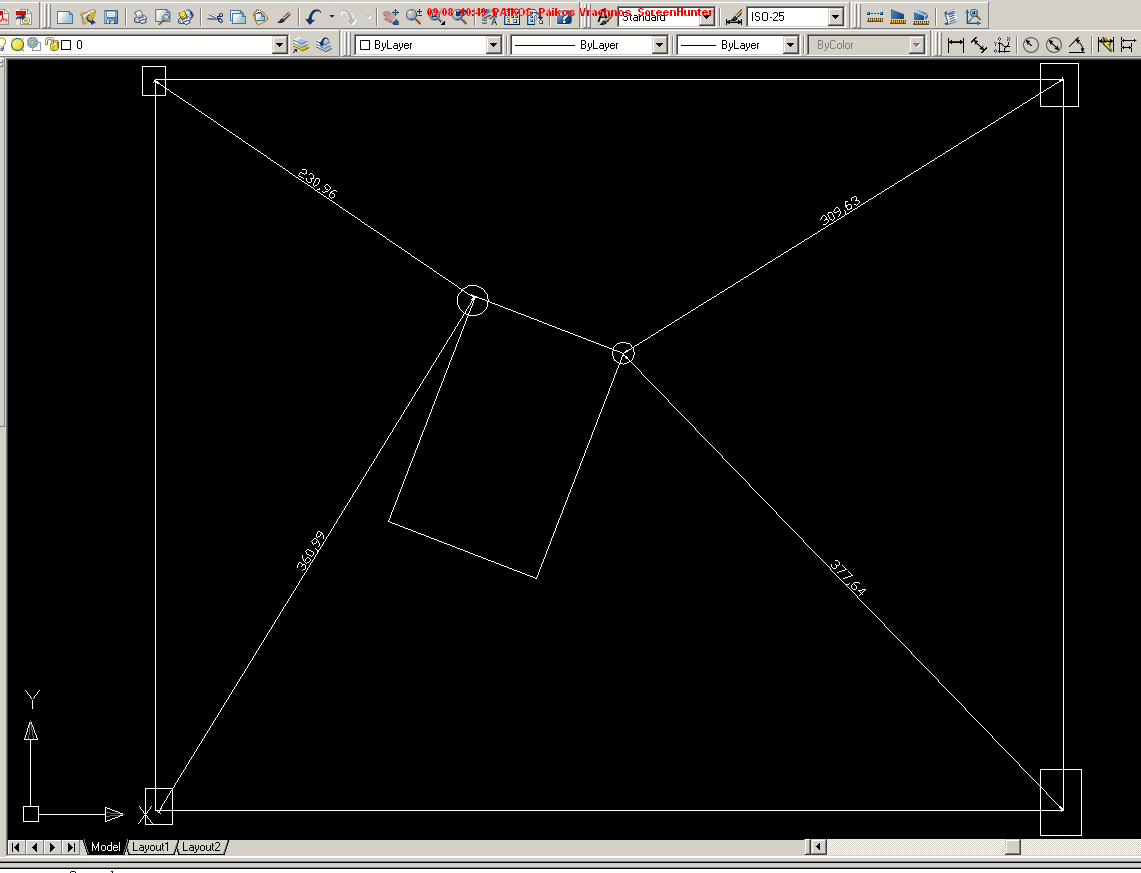Switch to the Layout1 tab
The image size is (1141, 873).
coord(151,847)
